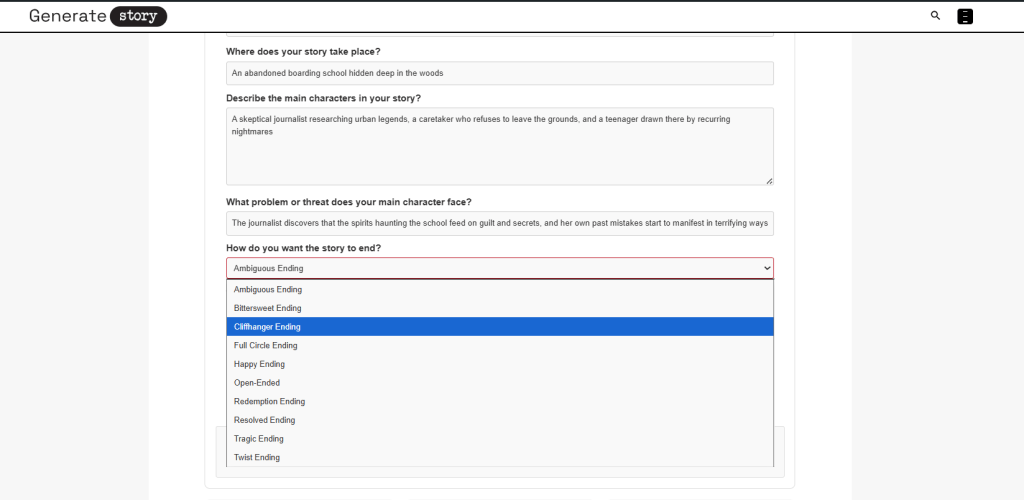
Task: Choose the Resolved Ending option
Action: click(265, 420)
